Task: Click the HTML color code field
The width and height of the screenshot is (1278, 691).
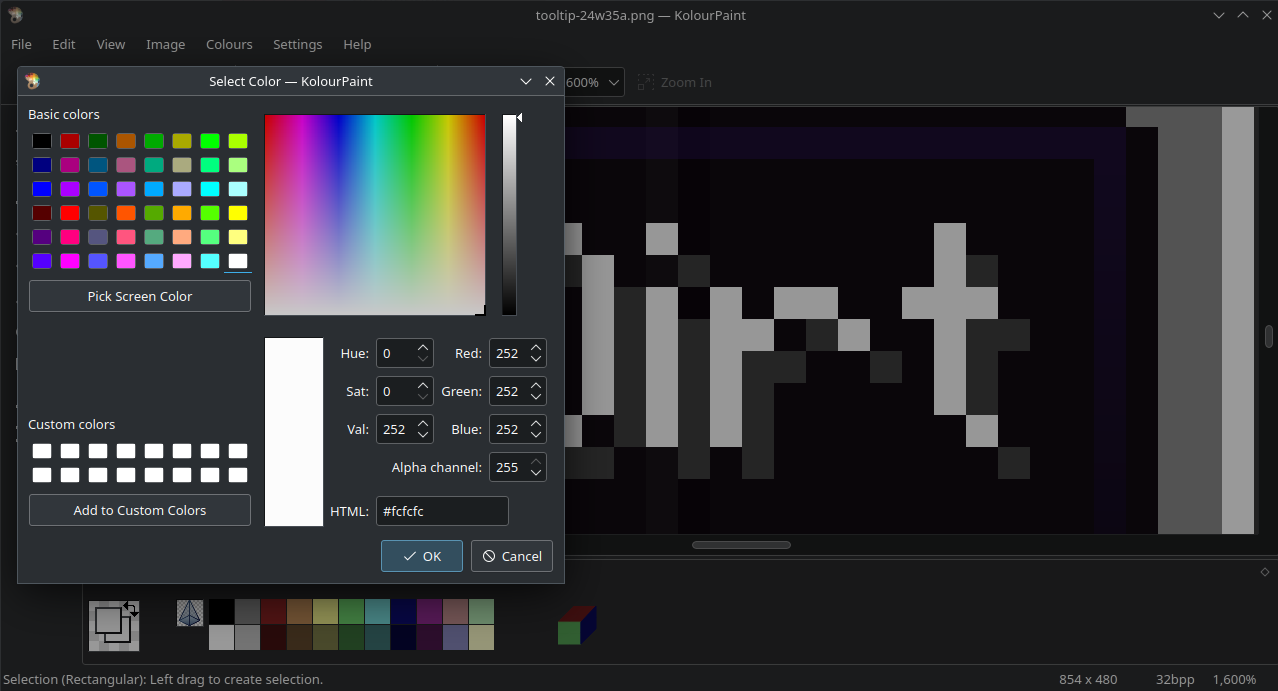Action: click(442, 511)
